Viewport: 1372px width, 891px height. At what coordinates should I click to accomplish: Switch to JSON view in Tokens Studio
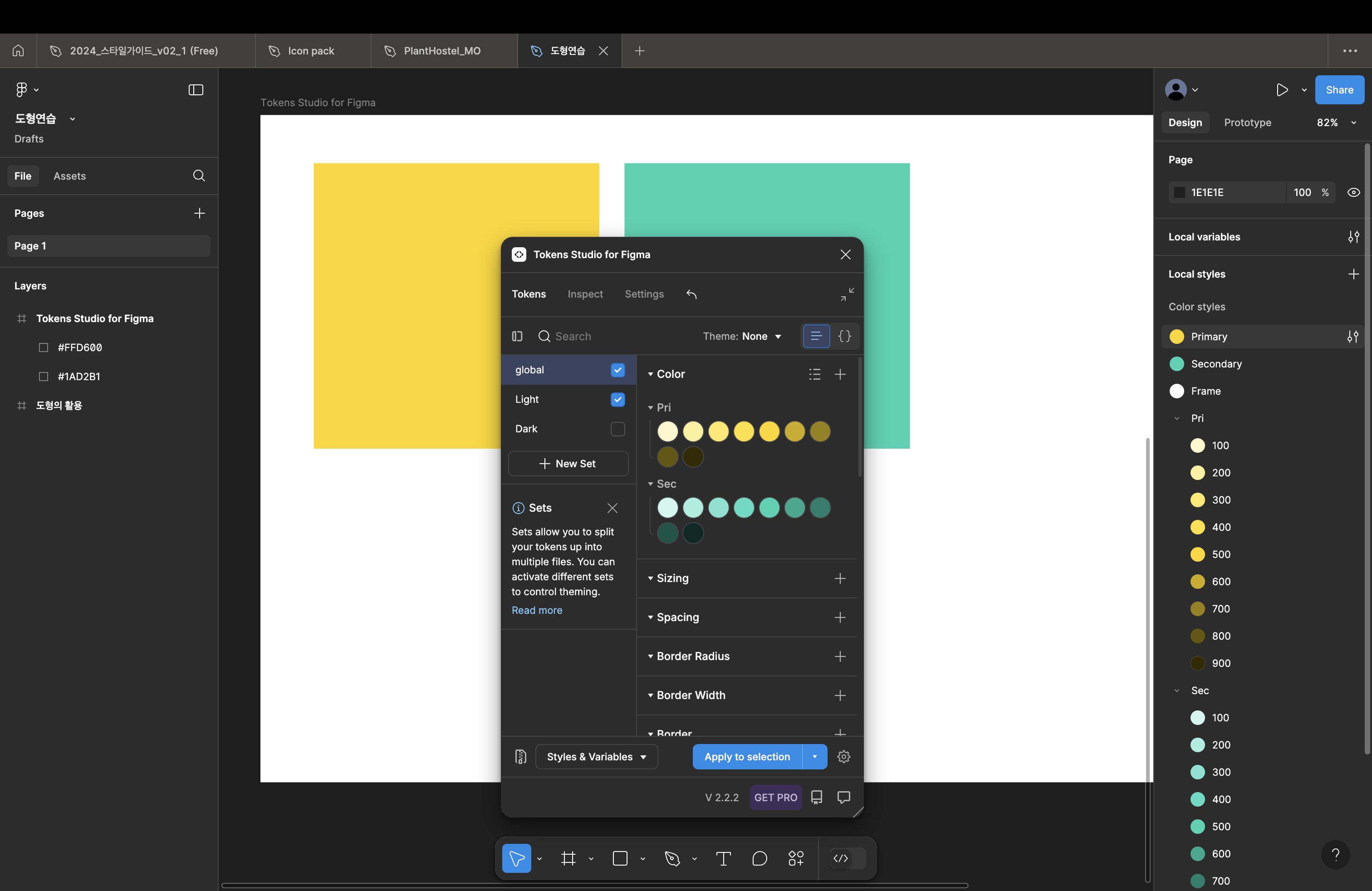pos(844,336)
